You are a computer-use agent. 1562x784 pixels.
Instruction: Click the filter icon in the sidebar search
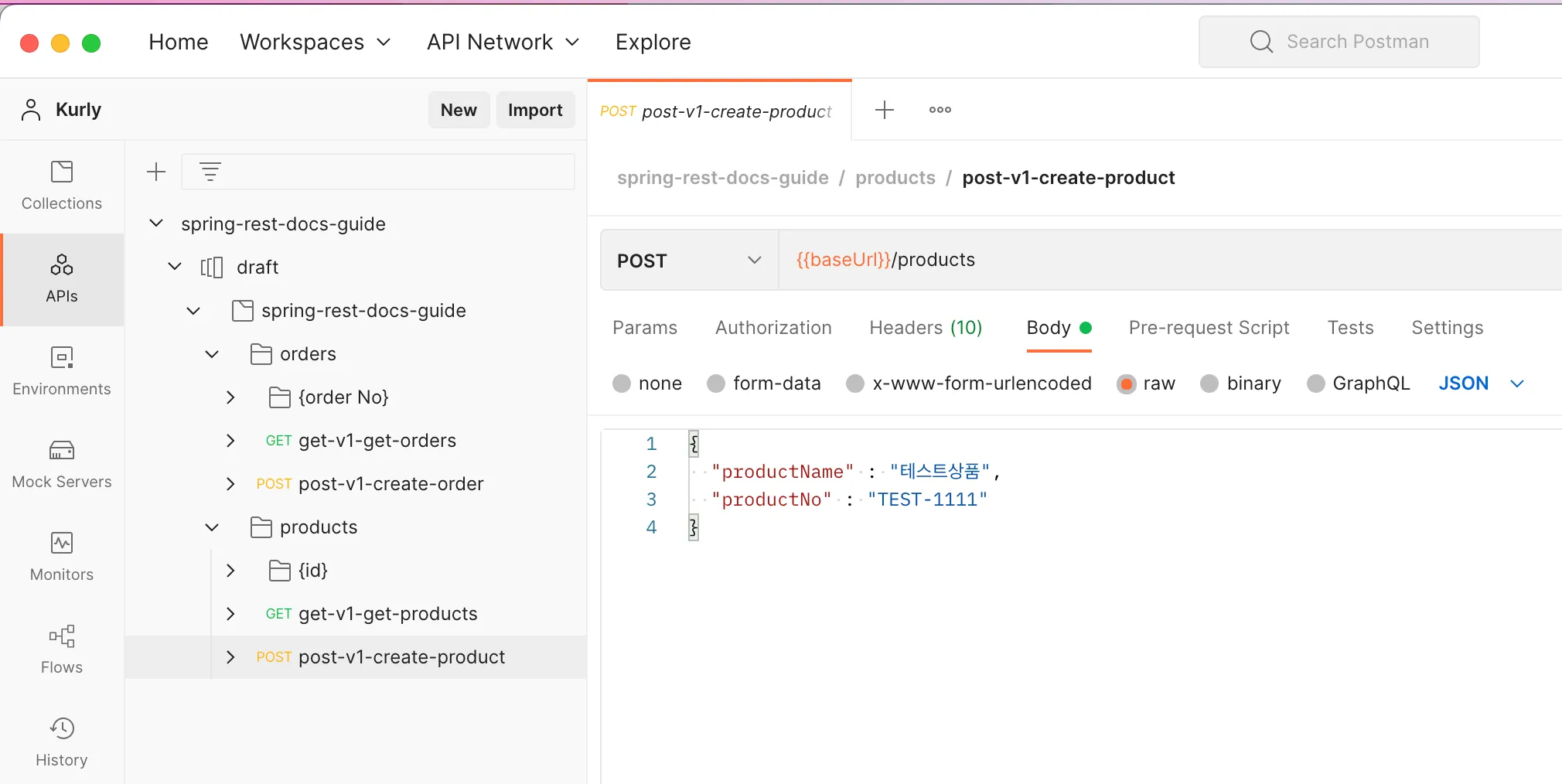(210, 172)
